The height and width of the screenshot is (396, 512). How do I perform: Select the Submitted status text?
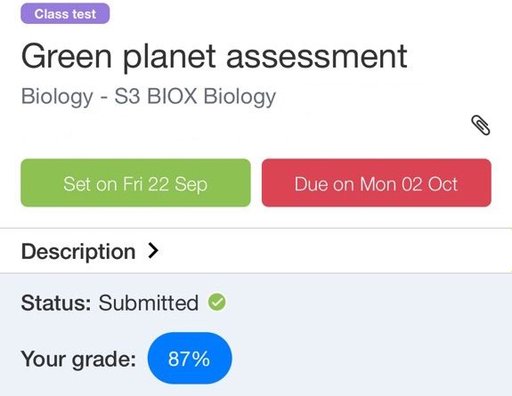pos(149,303)
